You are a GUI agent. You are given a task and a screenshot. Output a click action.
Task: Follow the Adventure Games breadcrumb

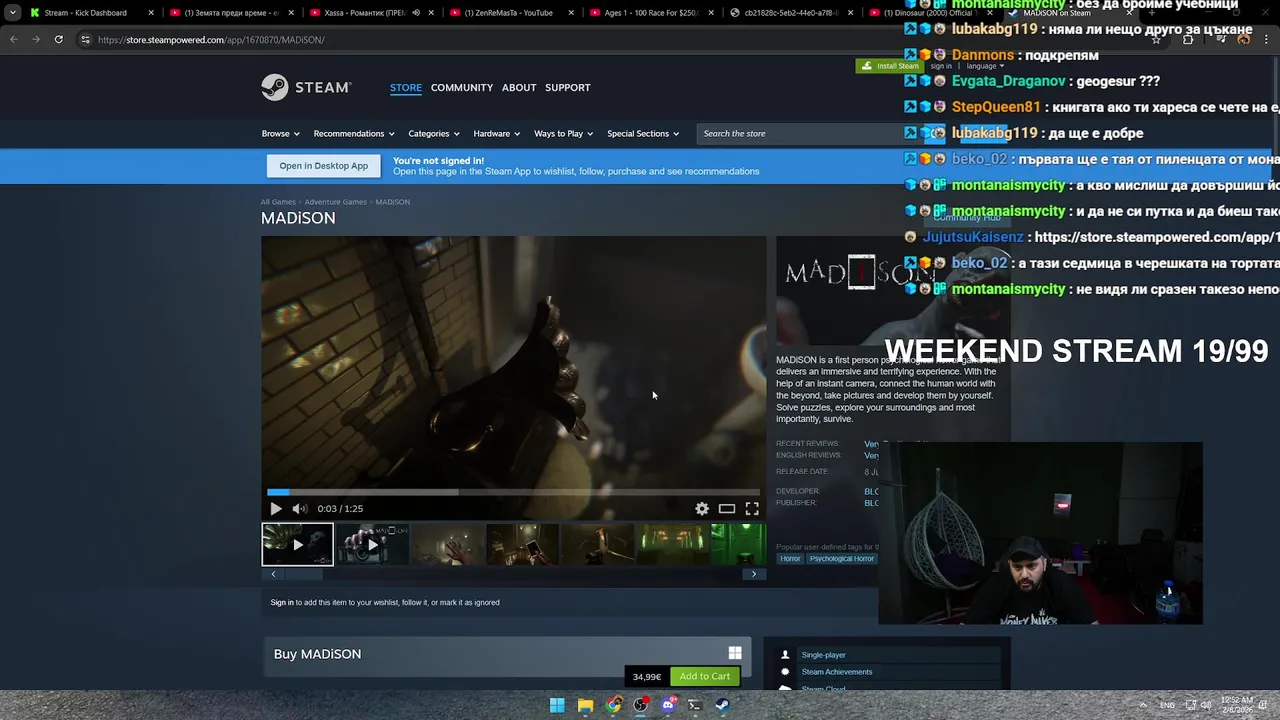(336, 202)
